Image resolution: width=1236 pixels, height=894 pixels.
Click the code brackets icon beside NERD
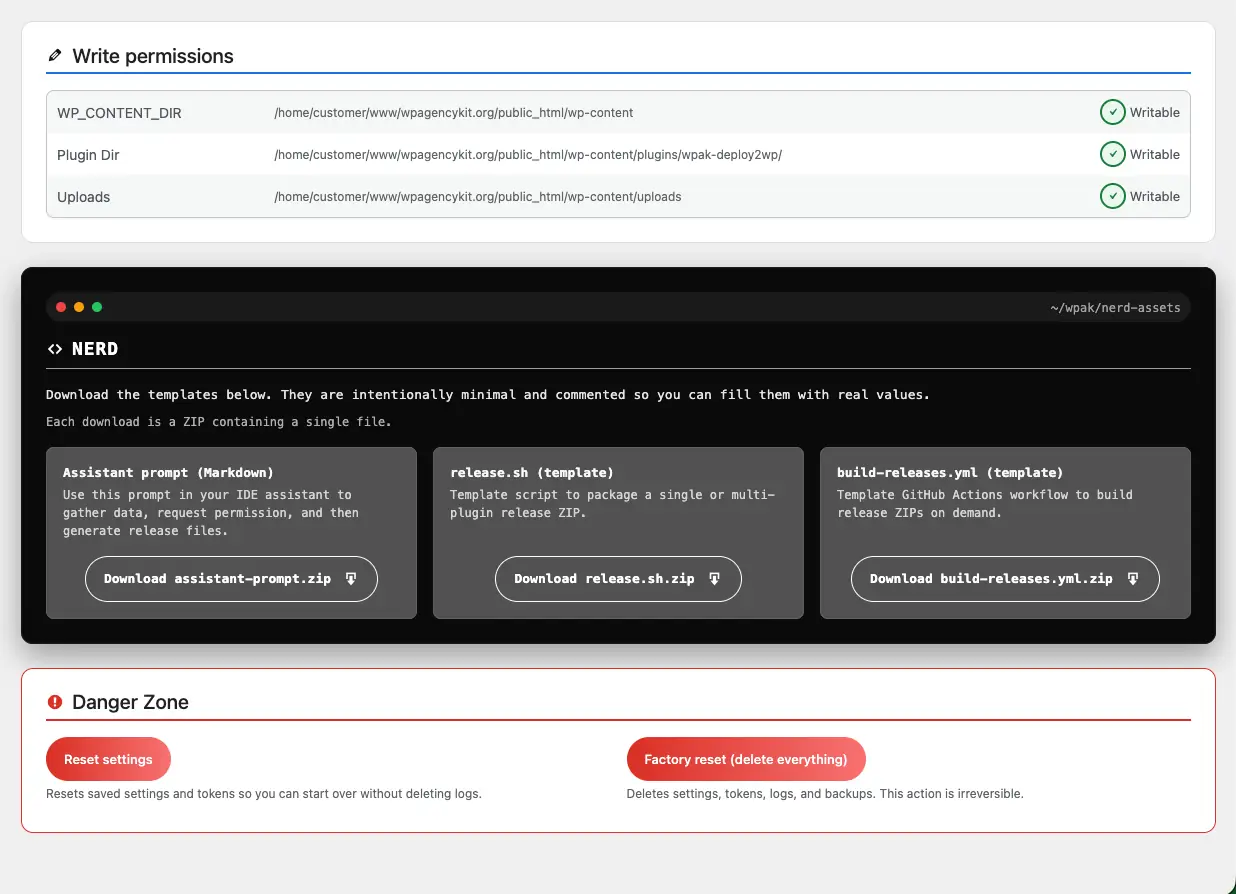(55, 349)
